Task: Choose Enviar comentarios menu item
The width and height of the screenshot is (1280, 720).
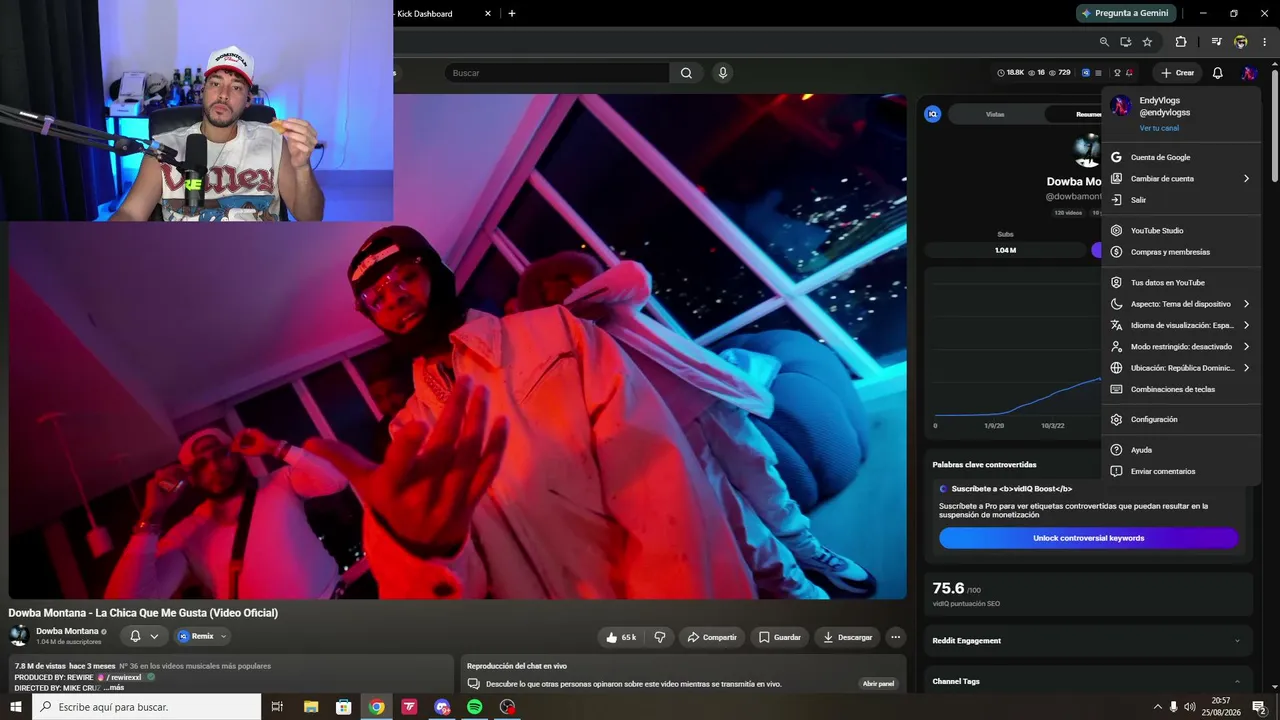Action: click(x=1181, y=471)
